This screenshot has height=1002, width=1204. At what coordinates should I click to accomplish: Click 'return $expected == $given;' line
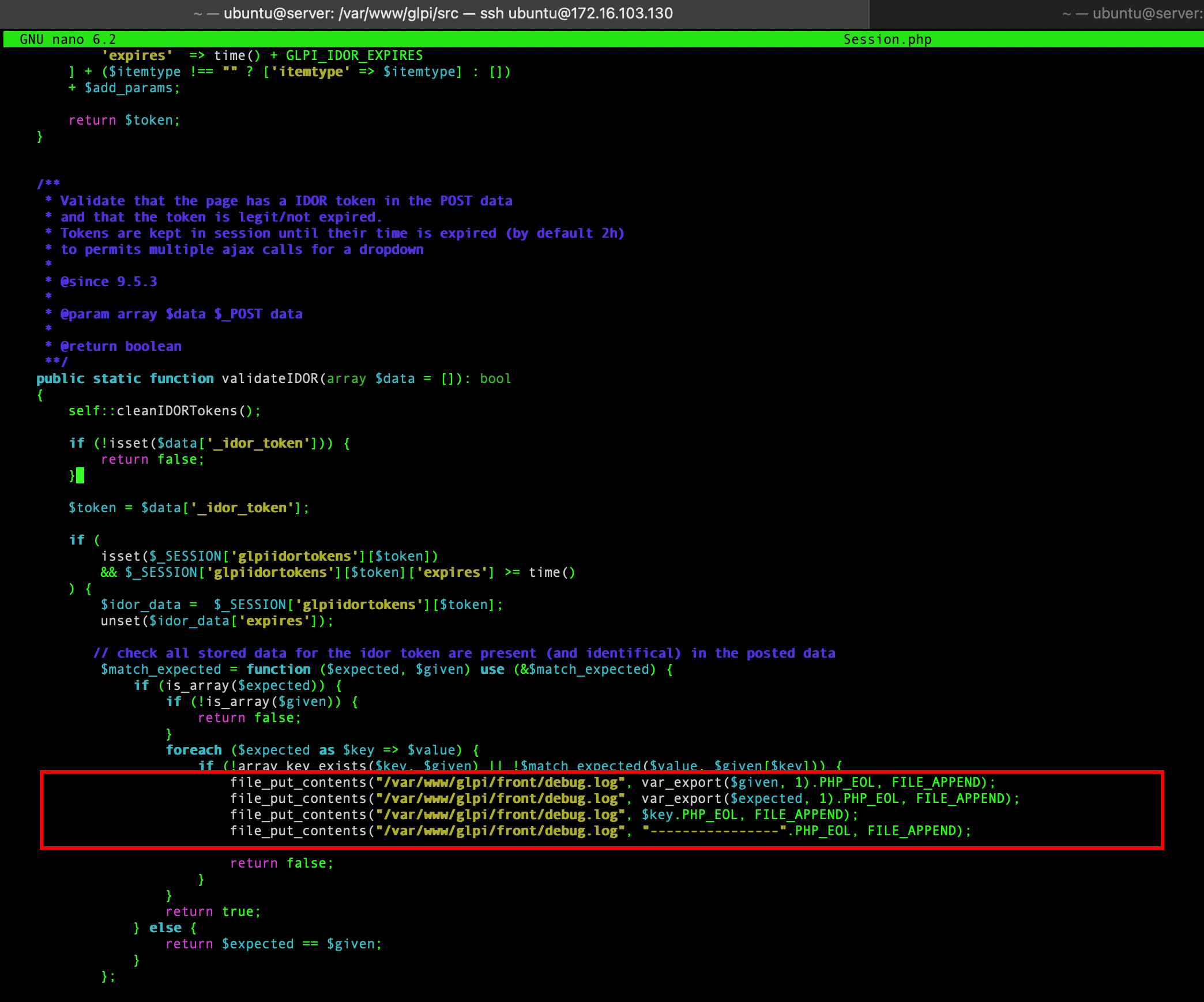(273, 944)
